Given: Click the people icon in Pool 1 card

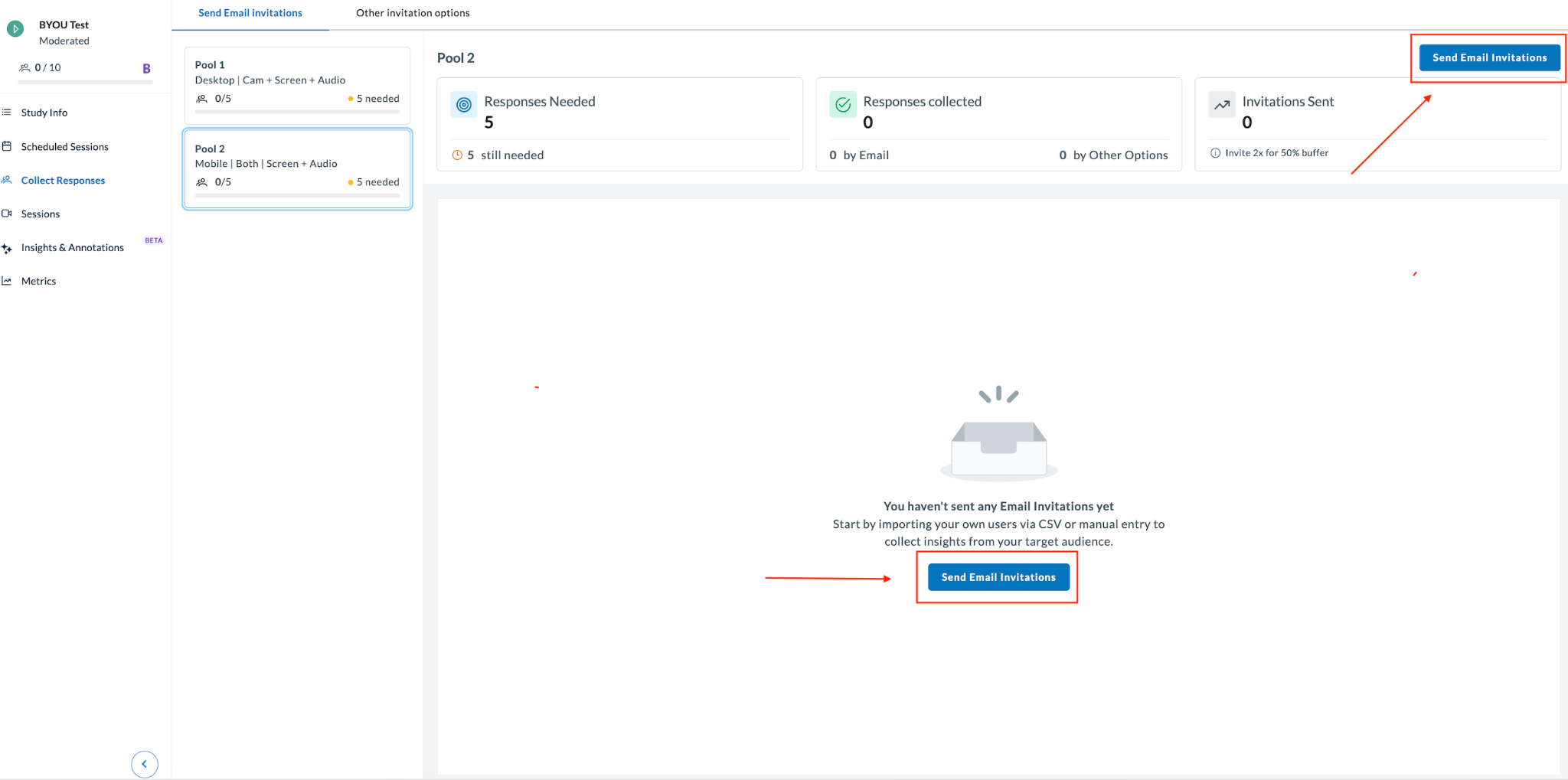Looking at the screenshot, I should 202,99.
